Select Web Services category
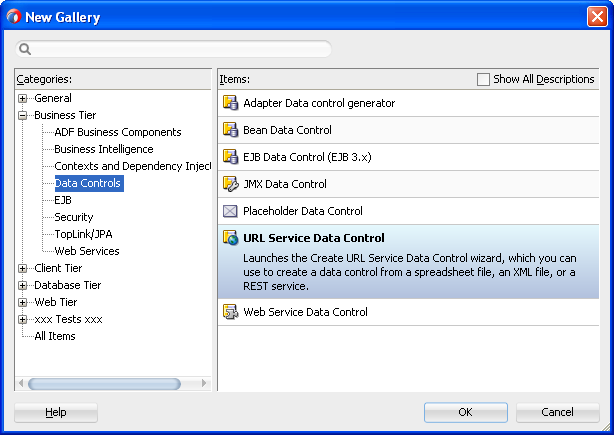This screenshot has height=435, width=614. click(87, 251)
